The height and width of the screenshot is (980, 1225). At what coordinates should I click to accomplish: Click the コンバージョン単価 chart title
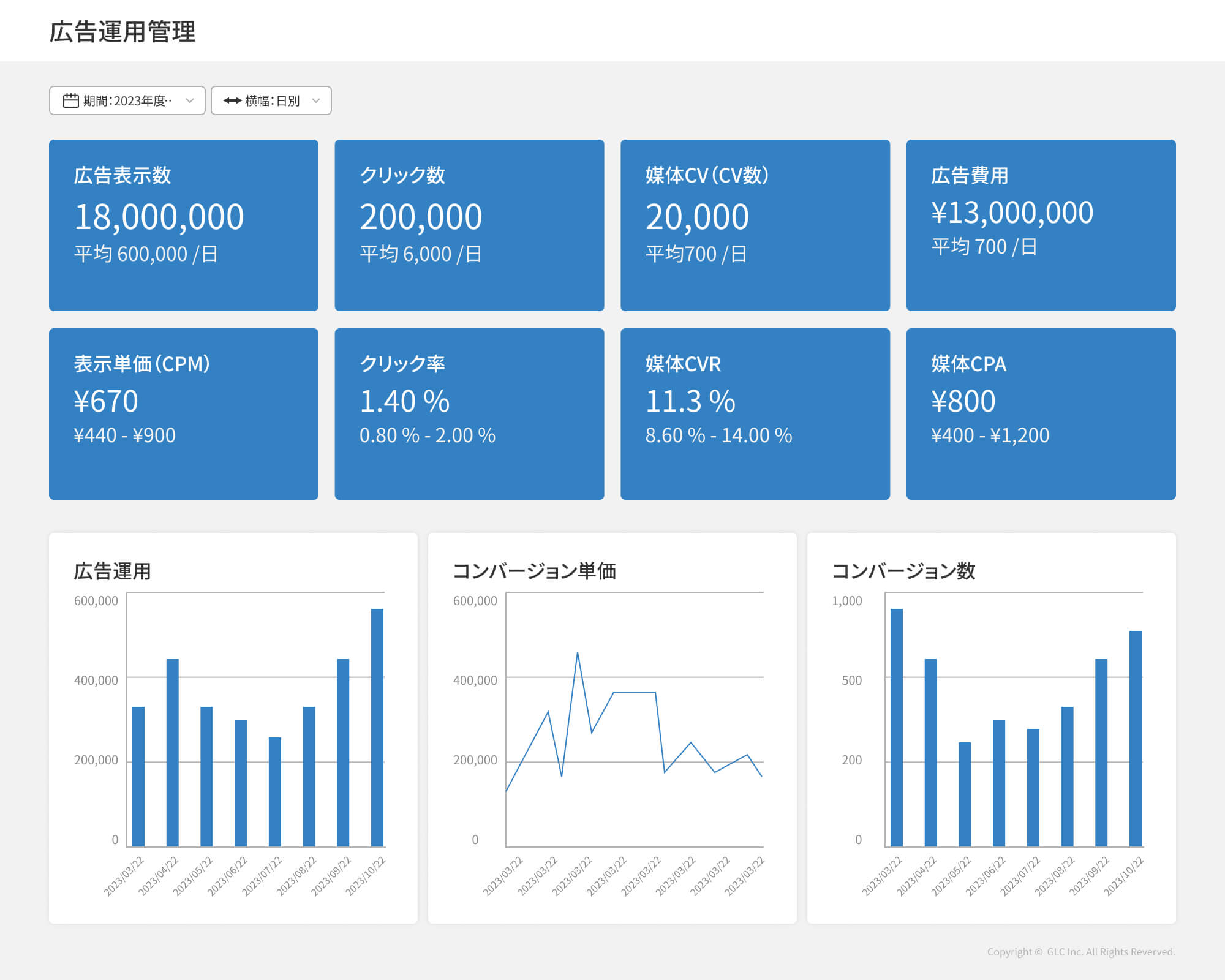coord(534,571)
